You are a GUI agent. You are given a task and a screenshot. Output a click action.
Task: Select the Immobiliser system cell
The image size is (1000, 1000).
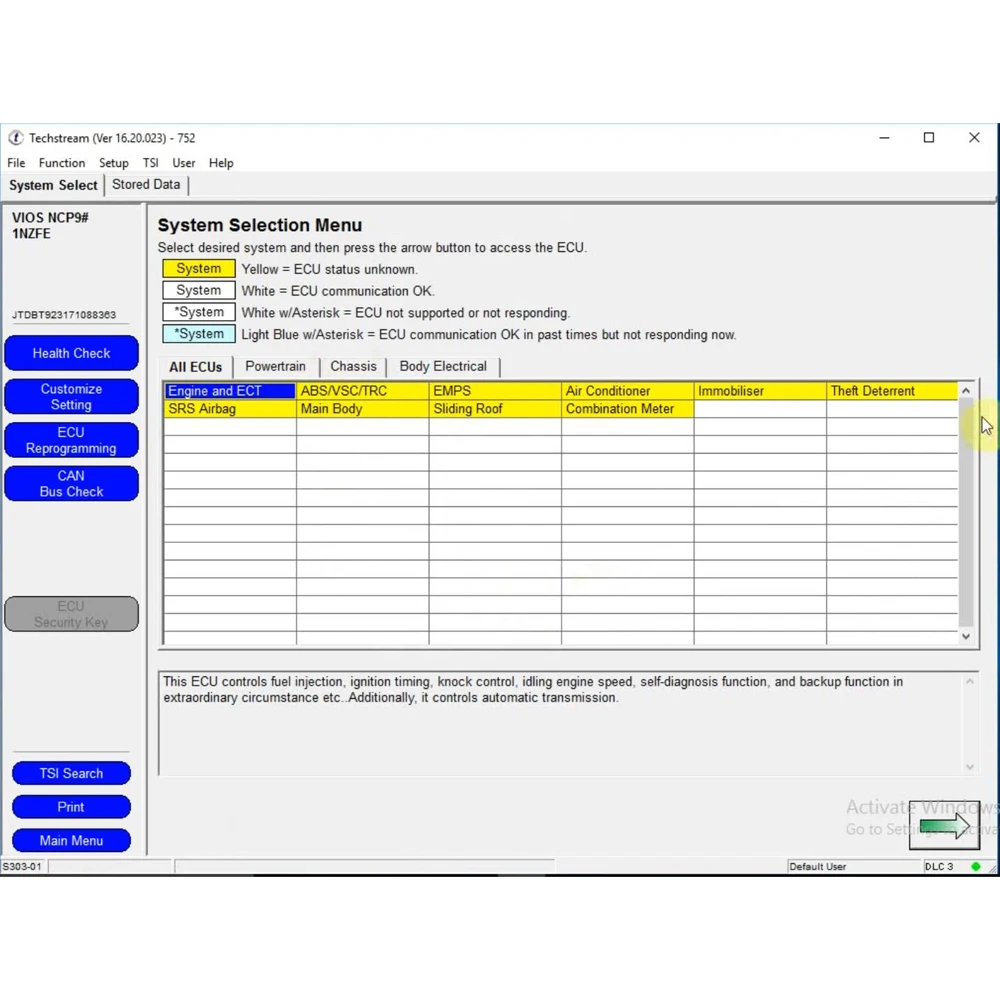tap(760, 390)
